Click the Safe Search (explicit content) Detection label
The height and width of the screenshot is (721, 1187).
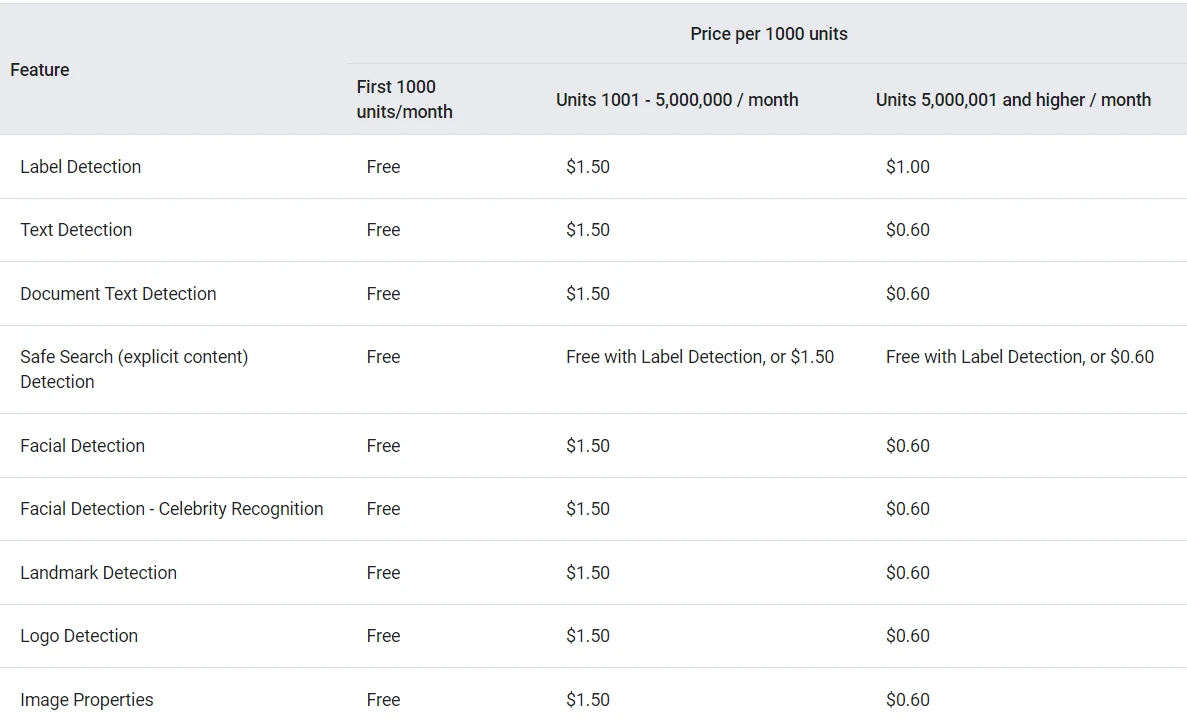tap(134, 369)
